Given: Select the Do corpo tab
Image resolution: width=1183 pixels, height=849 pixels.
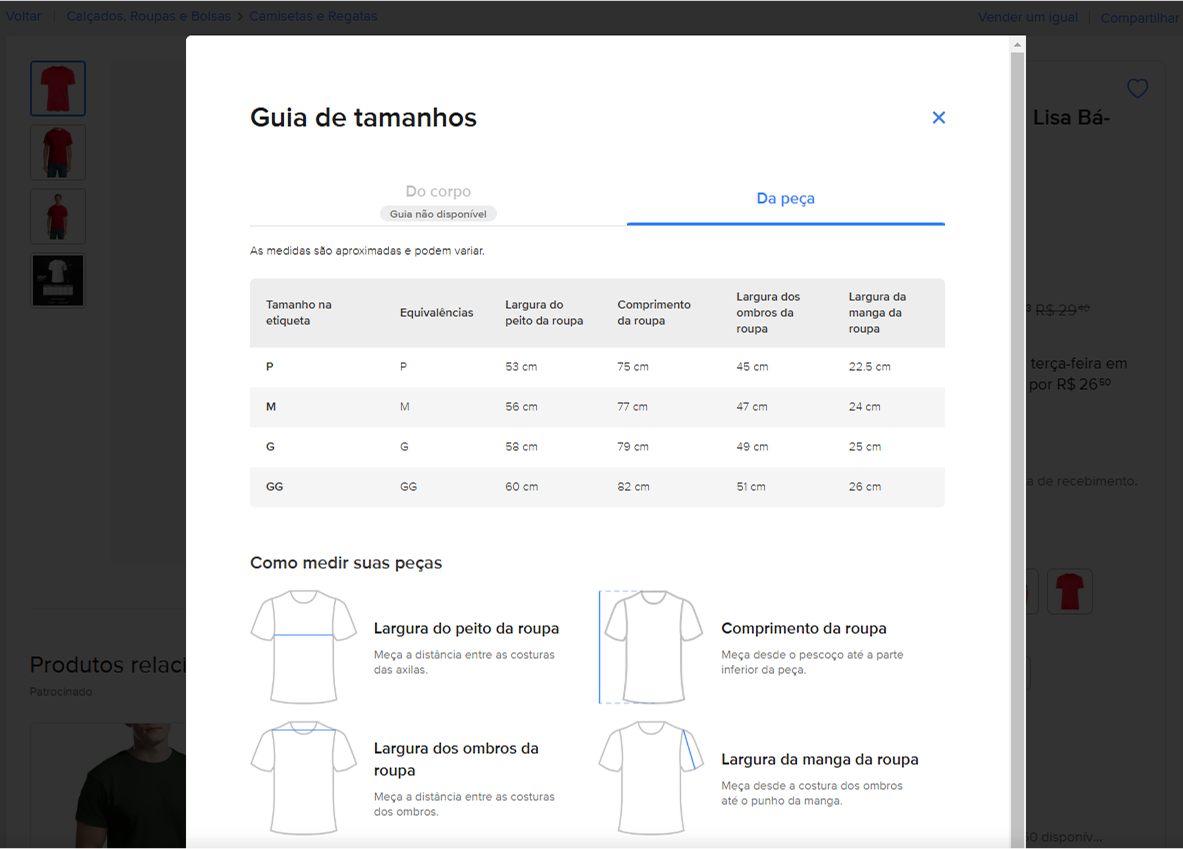Looking at the screenshot, I should tap(438, 192).
